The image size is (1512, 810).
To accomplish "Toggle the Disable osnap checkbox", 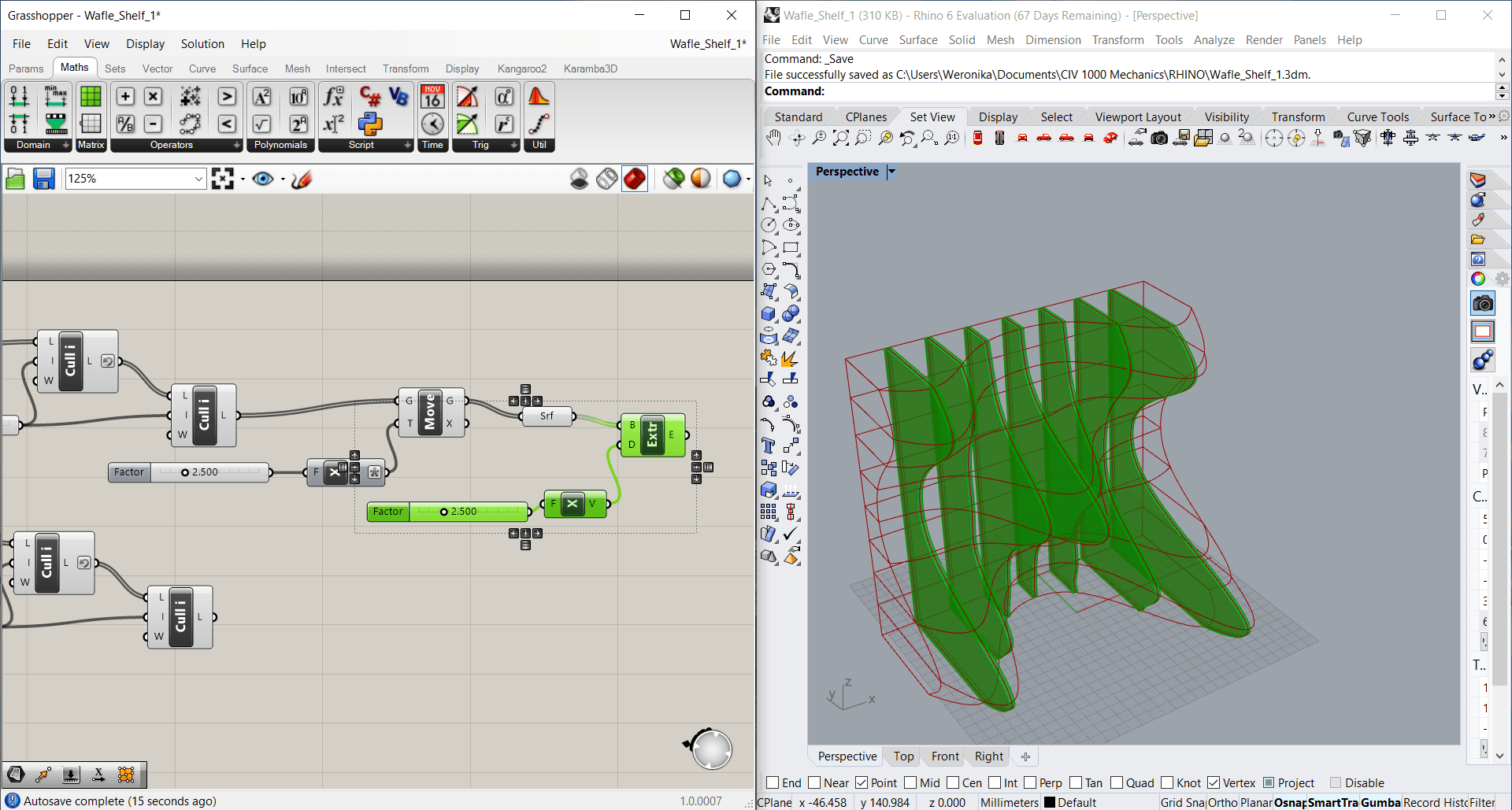I will (x=1336, y=782).
